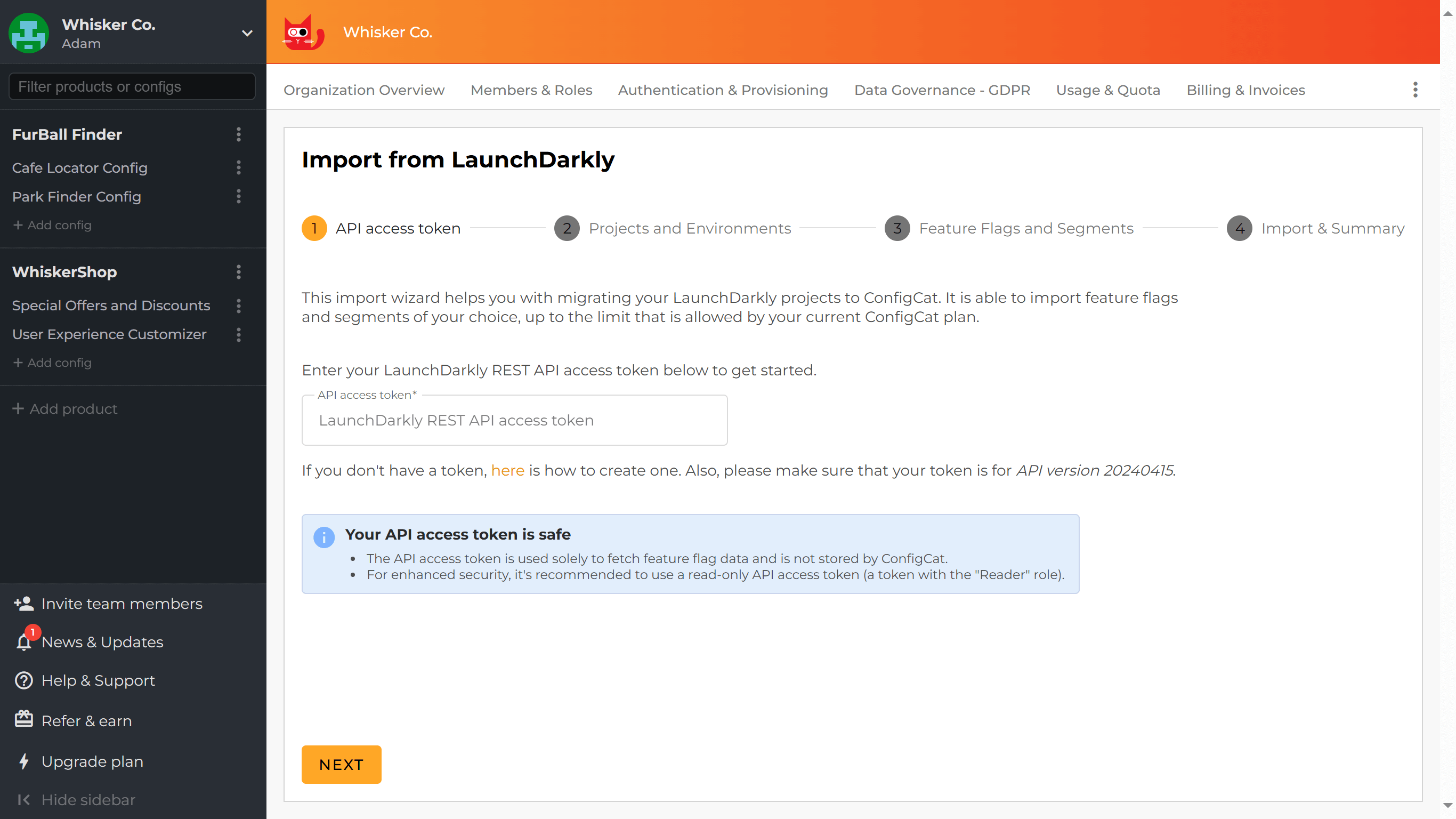The image size is (1456, 819).
Task: Click the NEXT button to continue the wizard
Action: pyautogui.click(x=341, y=764)
